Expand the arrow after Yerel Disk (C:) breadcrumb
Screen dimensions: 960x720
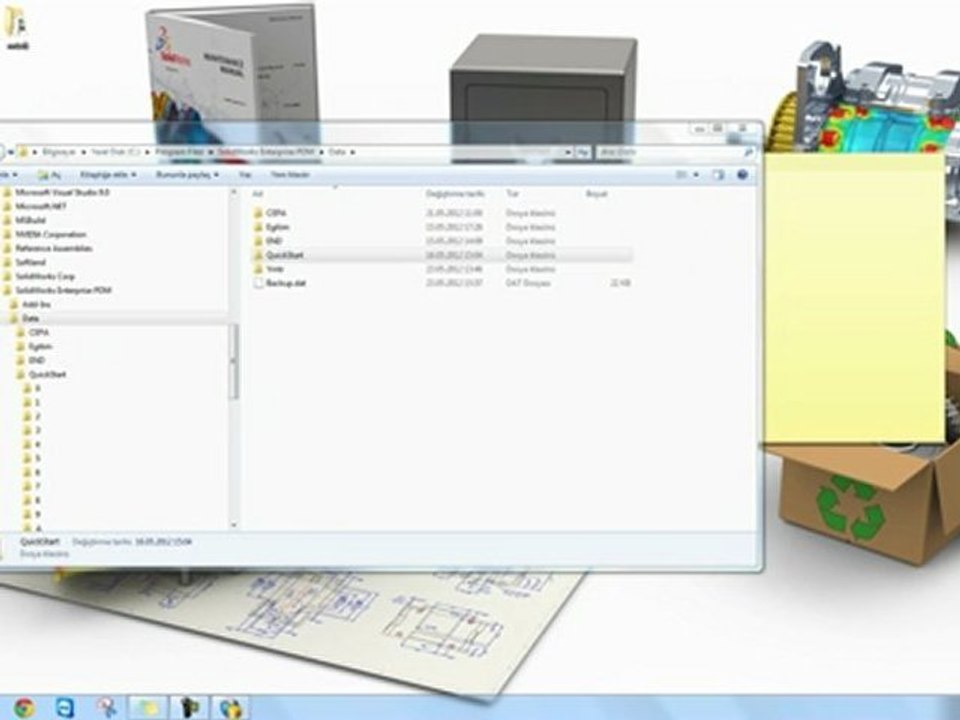[148, 152]
